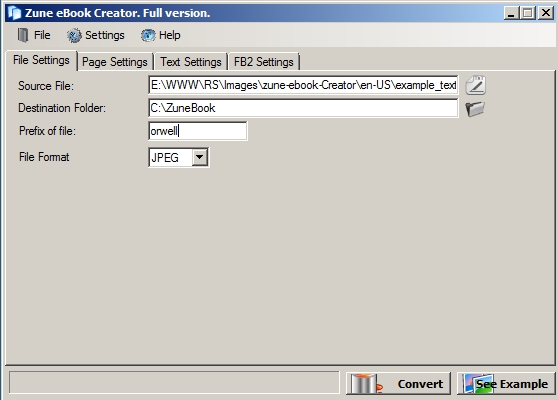The height and width of the screenshot is (400, 558).
Task: Switch to the Text Settings tab
Action: click(191, 62)
